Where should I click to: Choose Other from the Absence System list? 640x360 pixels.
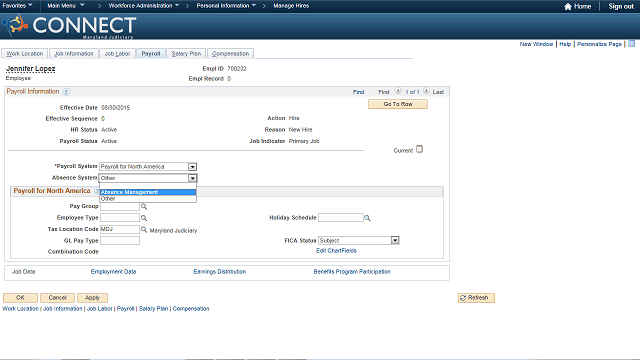[x=148, y=199]
